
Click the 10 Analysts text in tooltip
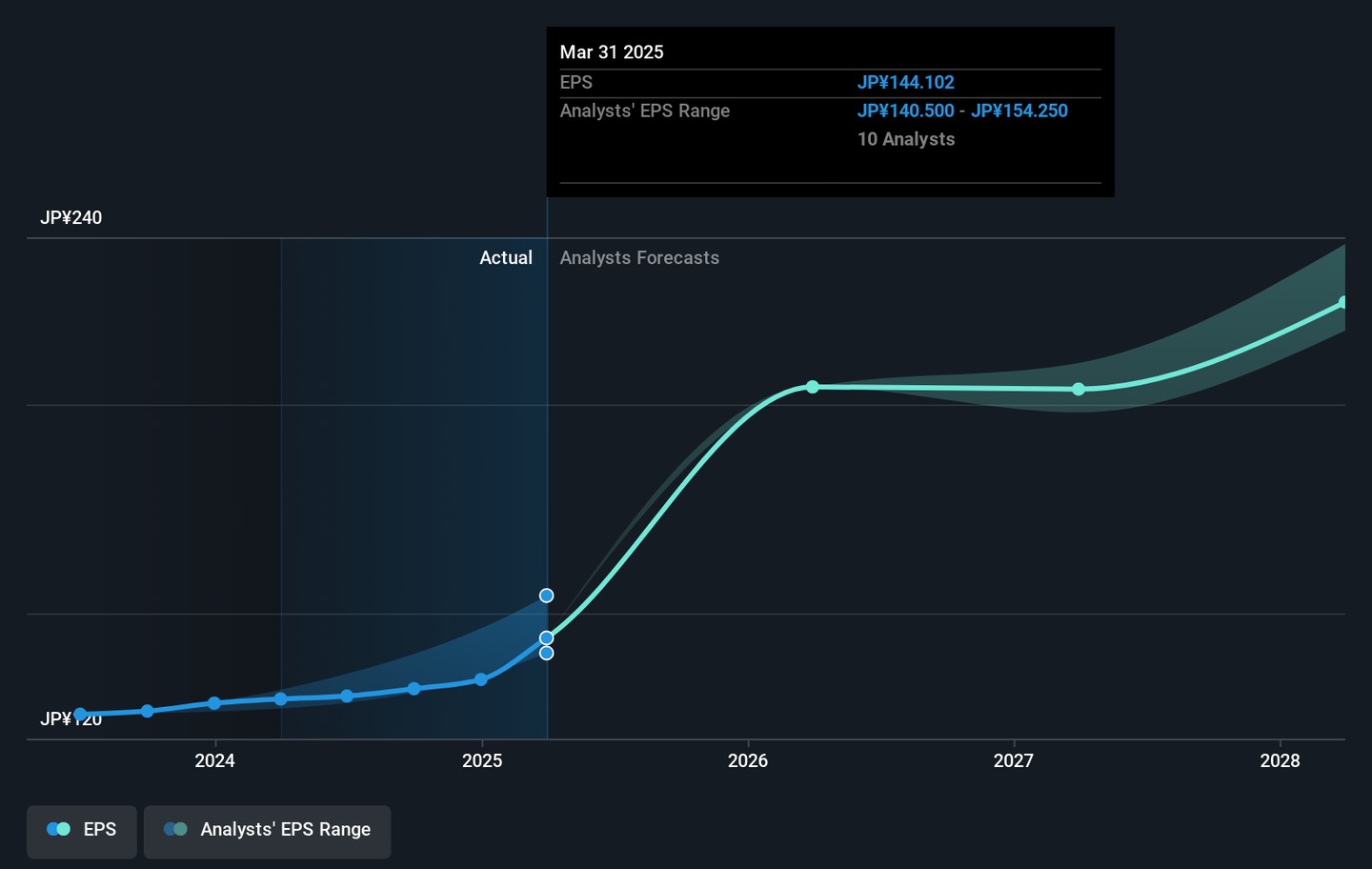point(905,139)
